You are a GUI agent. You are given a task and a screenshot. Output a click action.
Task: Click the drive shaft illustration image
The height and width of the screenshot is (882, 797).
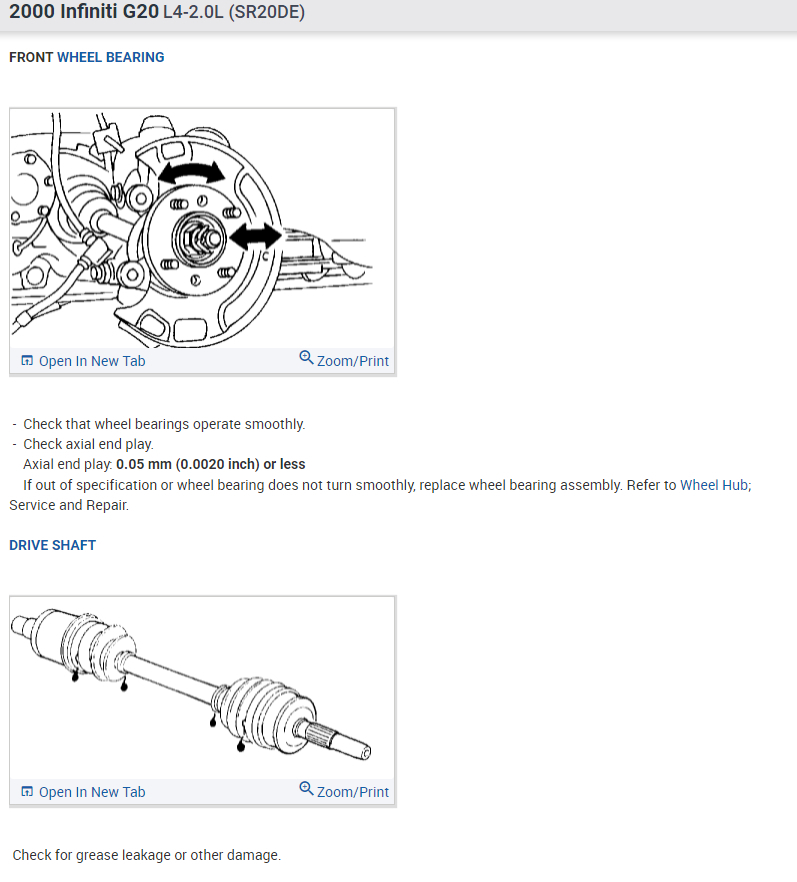[202, 688]
